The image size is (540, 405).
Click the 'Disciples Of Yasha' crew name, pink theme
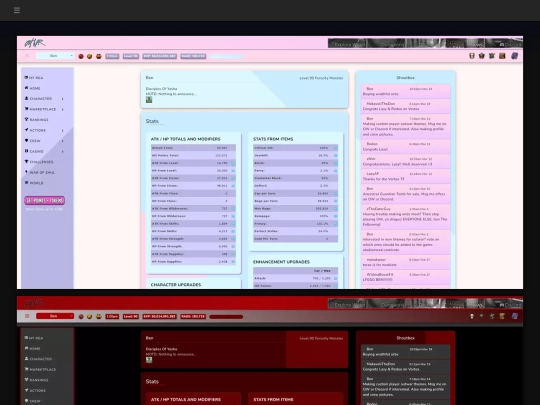coord(162,89)
